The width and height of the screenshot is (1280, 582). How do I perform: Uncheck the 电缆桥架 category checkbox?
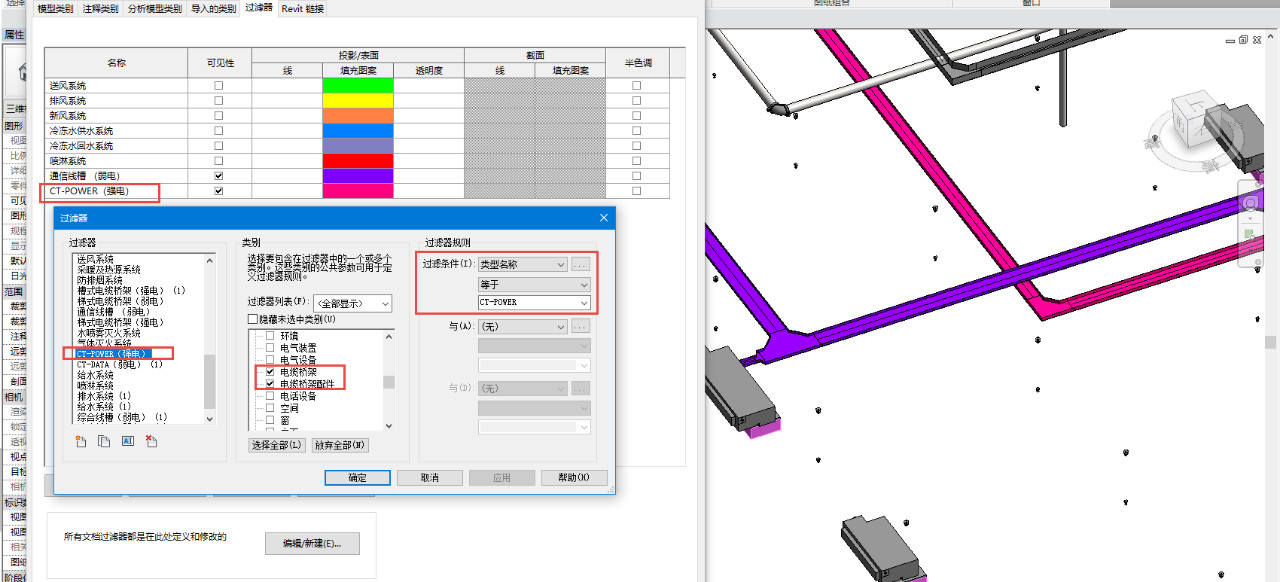point(270,372)
